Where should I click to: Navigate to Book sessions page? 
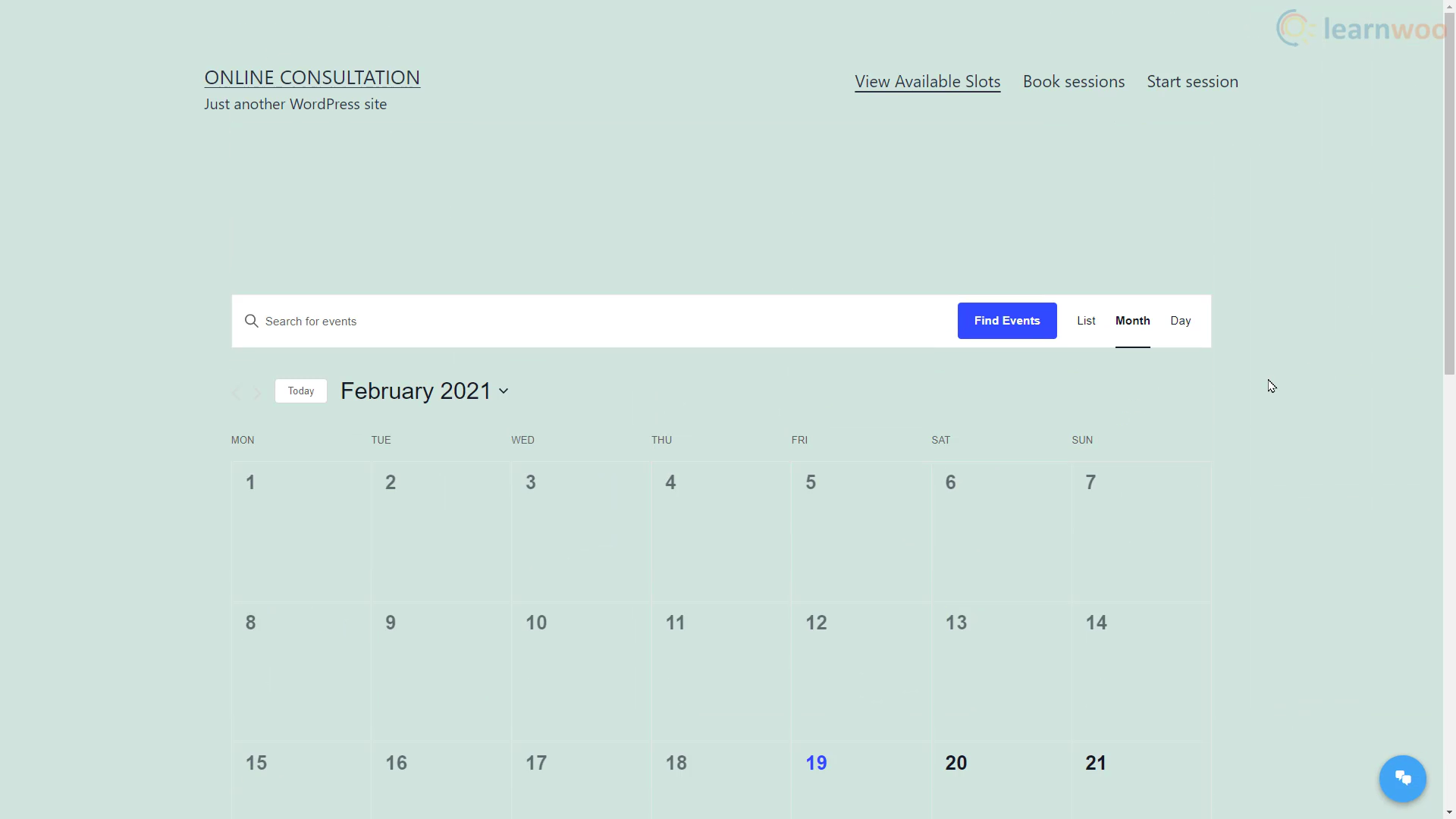coord(1073,81)
